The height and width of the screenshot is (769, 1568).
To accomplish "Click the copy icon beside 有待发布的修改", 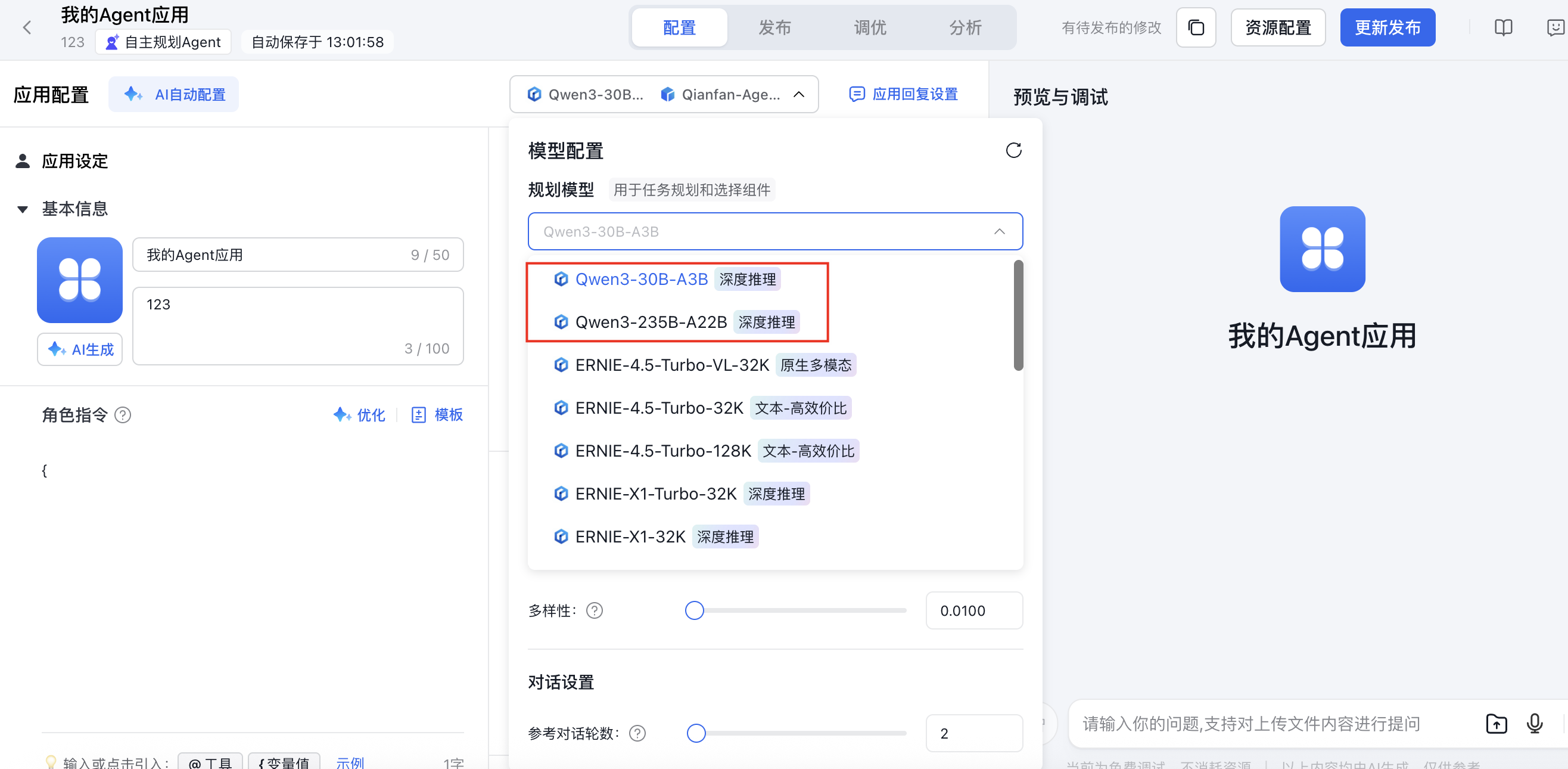I will tap(1196, 27).
